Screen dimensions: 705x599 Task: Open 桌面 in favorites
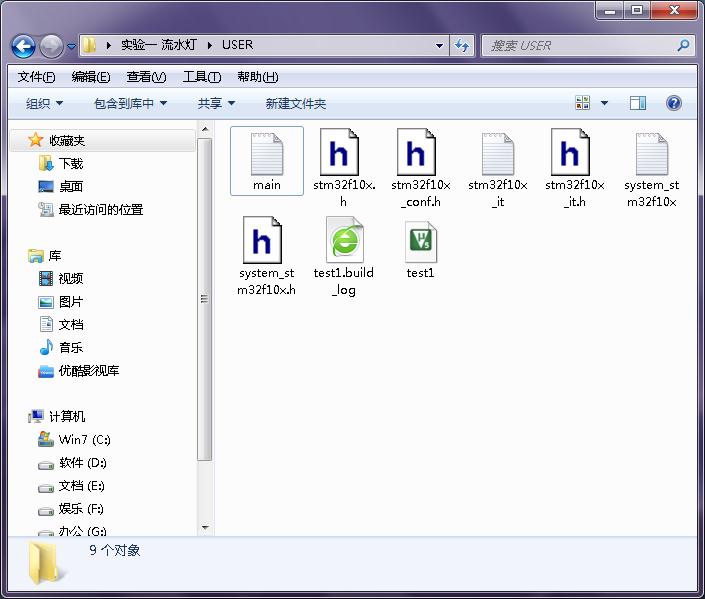[71, 186]
